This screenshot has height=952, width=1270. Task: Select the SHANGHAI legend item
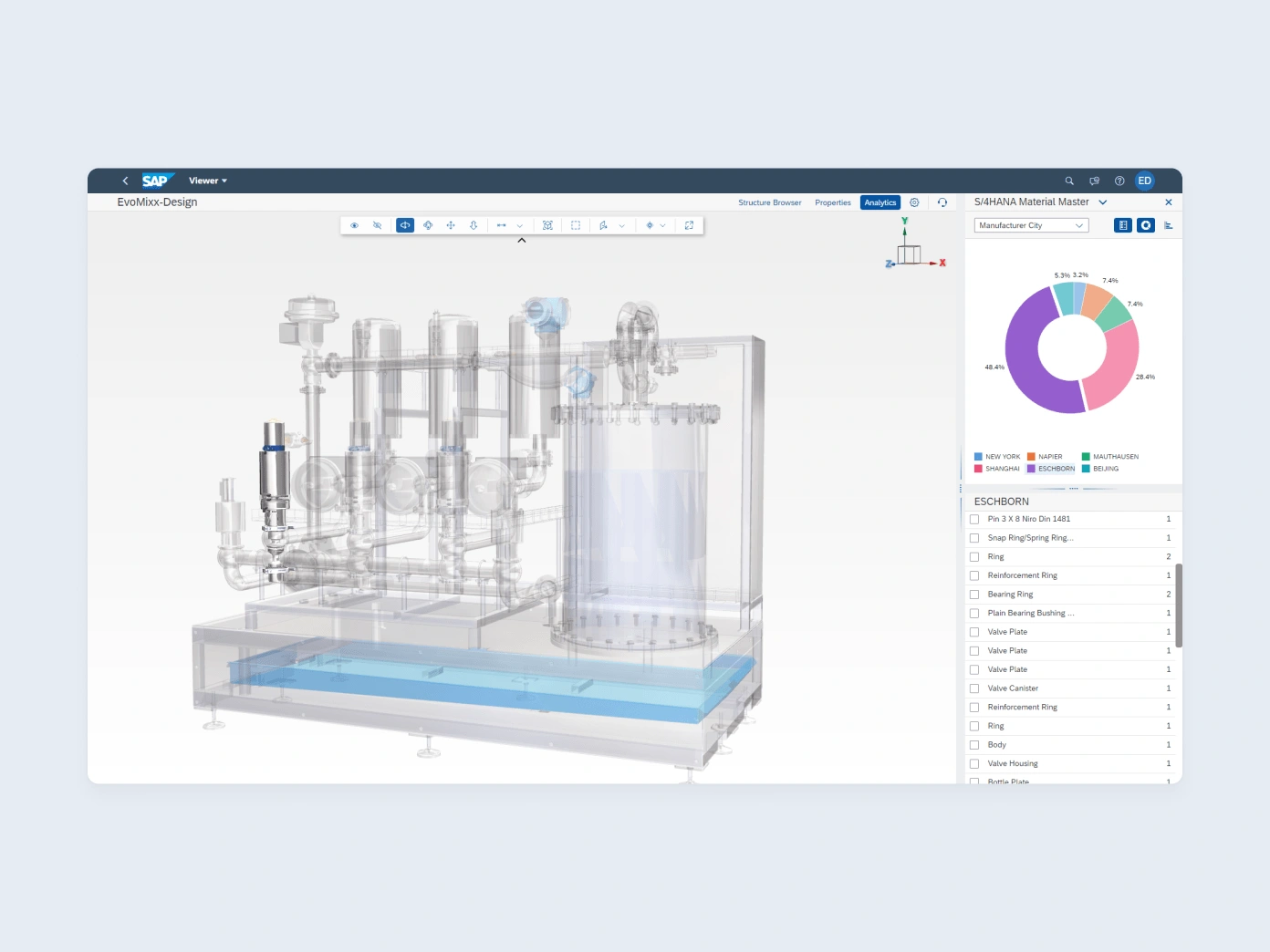tap(997, 469)
